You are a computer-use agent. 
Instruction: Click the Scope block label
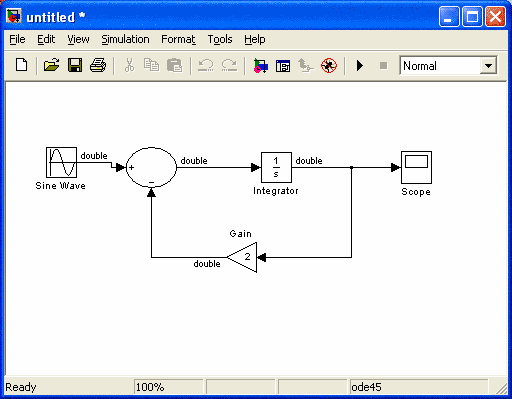click(x=416, y=192)
